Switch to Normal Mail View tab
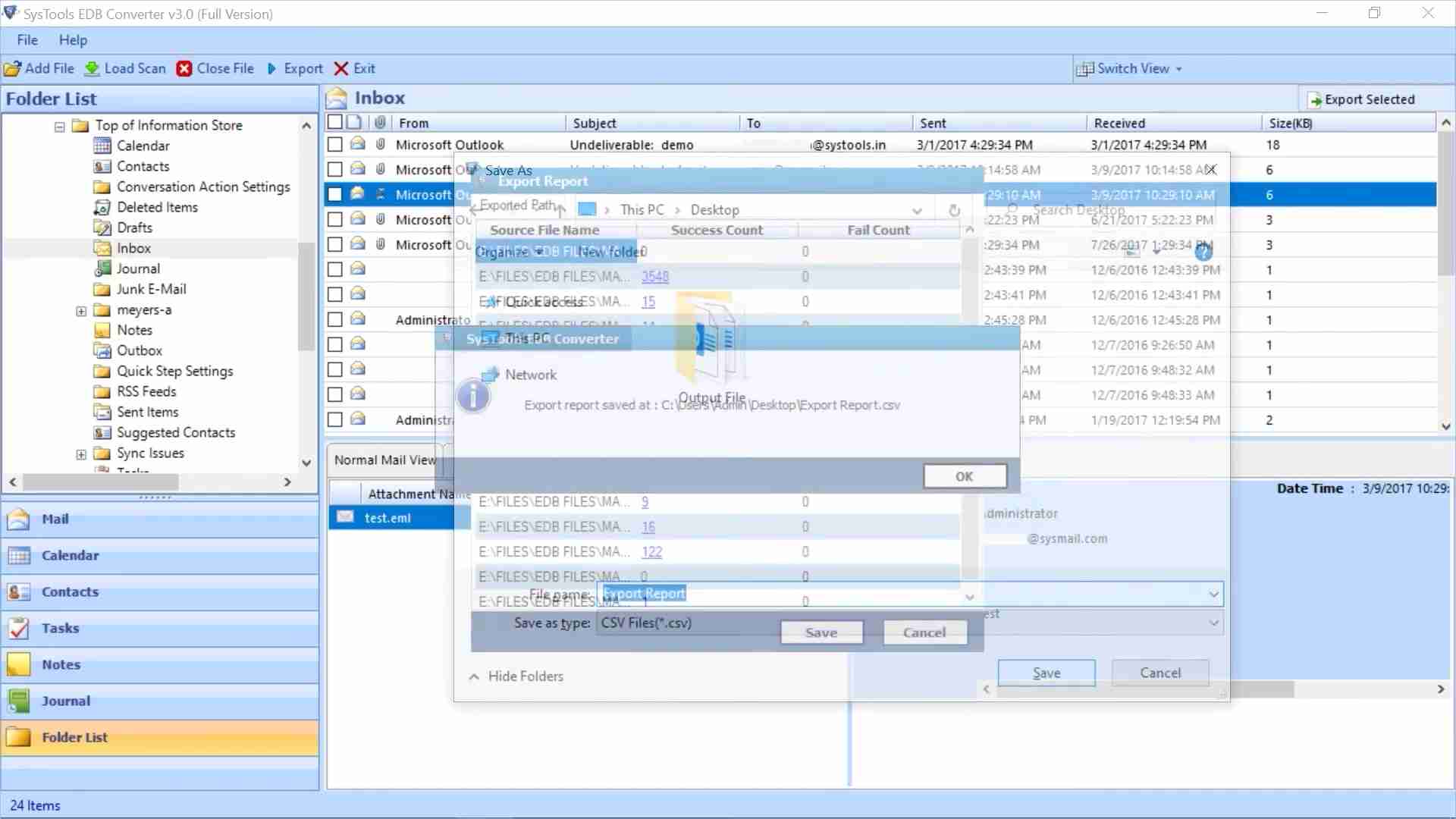The width and height of the screenshot is (1456, 819). click(x=383, y=460)
